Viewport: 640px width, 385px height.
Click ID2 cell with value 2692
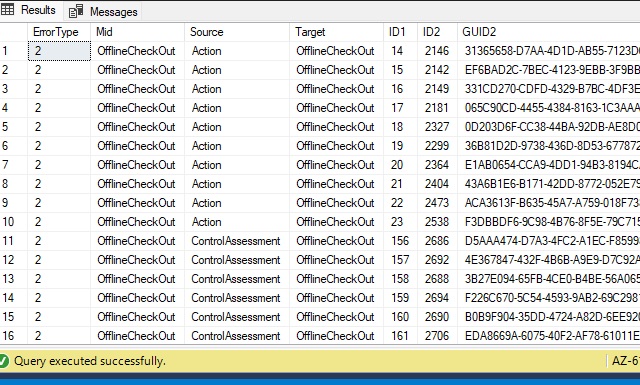[437, 260]
